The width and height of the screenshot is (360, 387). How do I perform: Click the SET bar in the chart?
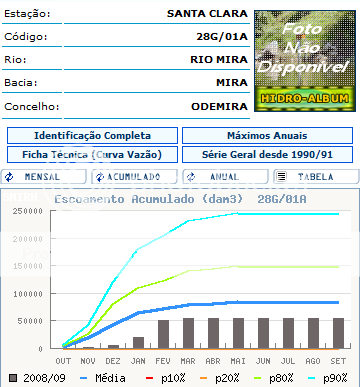coord(338,333)
